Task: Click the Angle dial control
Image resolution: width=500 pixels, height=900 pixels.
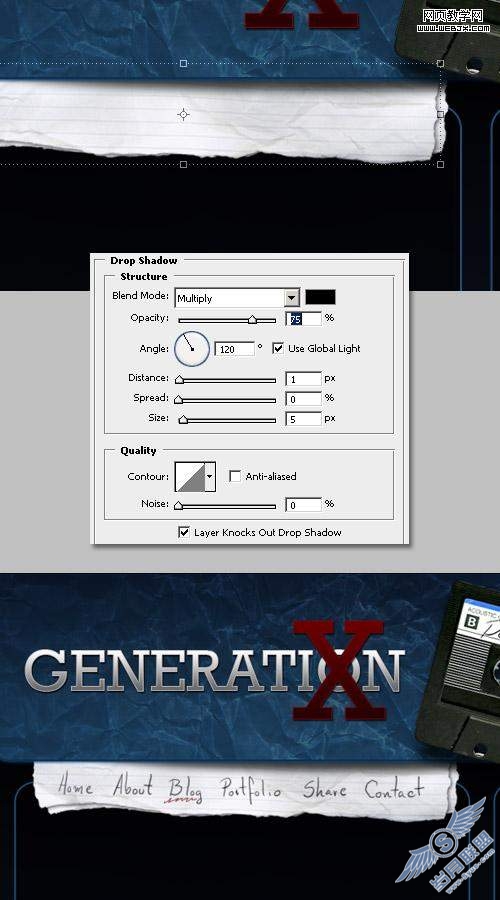Action: pos(192,348)
